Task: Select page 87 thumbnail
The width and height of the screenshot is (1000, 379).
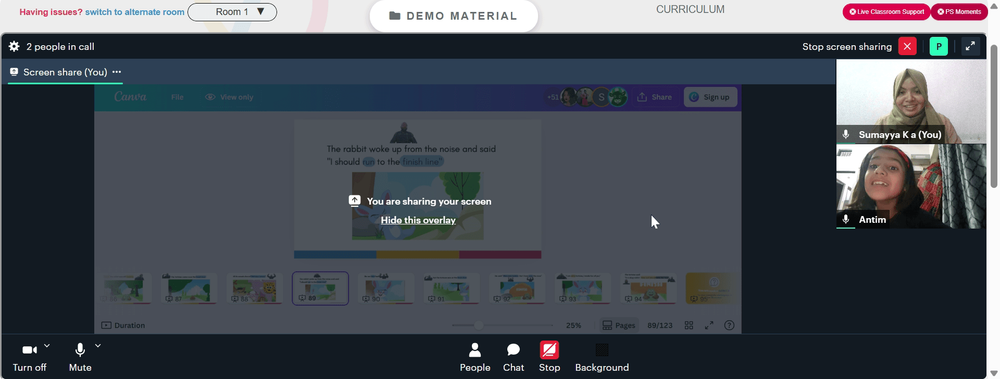Action: pyautogui.click(x=189, y=288)
